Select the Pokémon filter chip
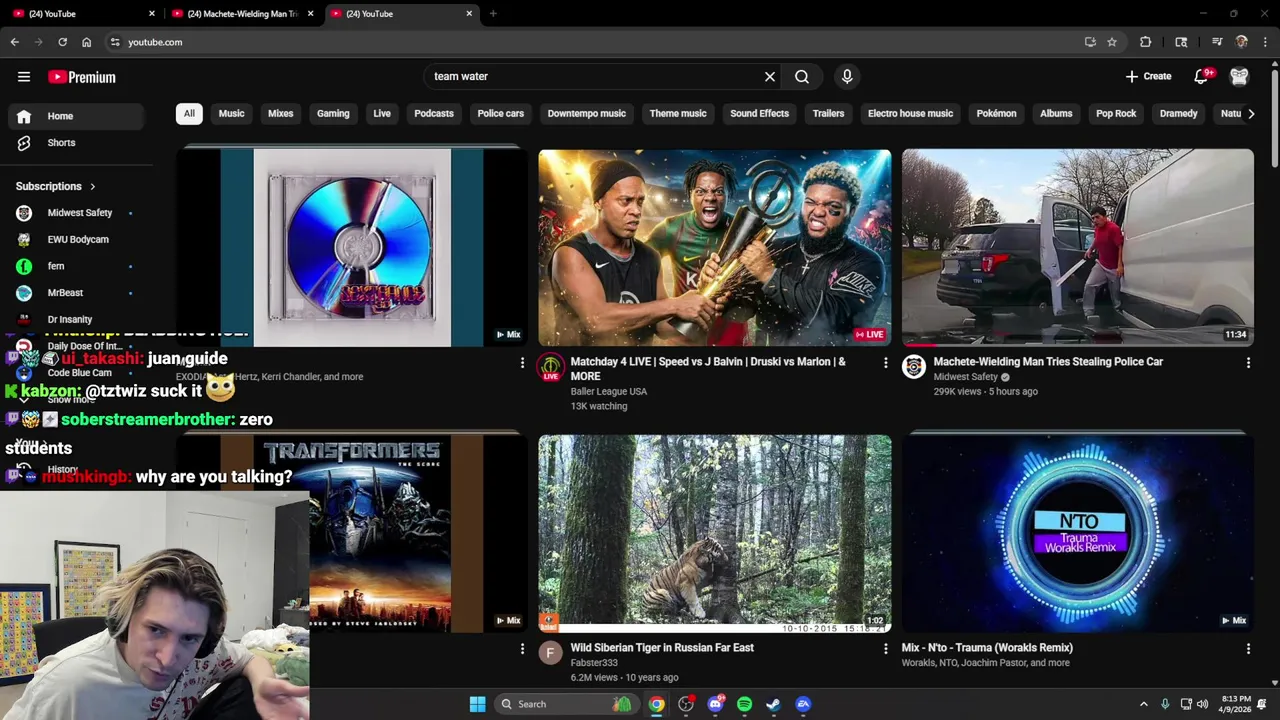Viewport: 1280px width, 720px height. coord(997,113)
